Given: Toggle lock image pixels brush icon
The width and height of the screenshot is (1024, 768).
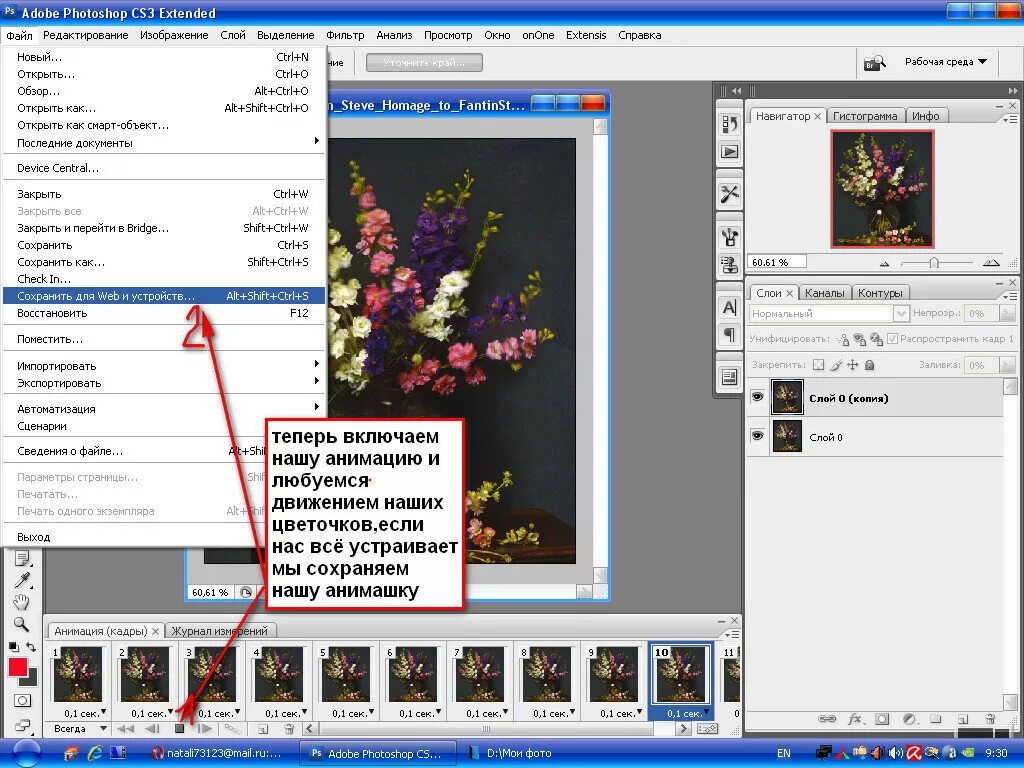Looking at the screenshot, I should click(x=836, y=365).
